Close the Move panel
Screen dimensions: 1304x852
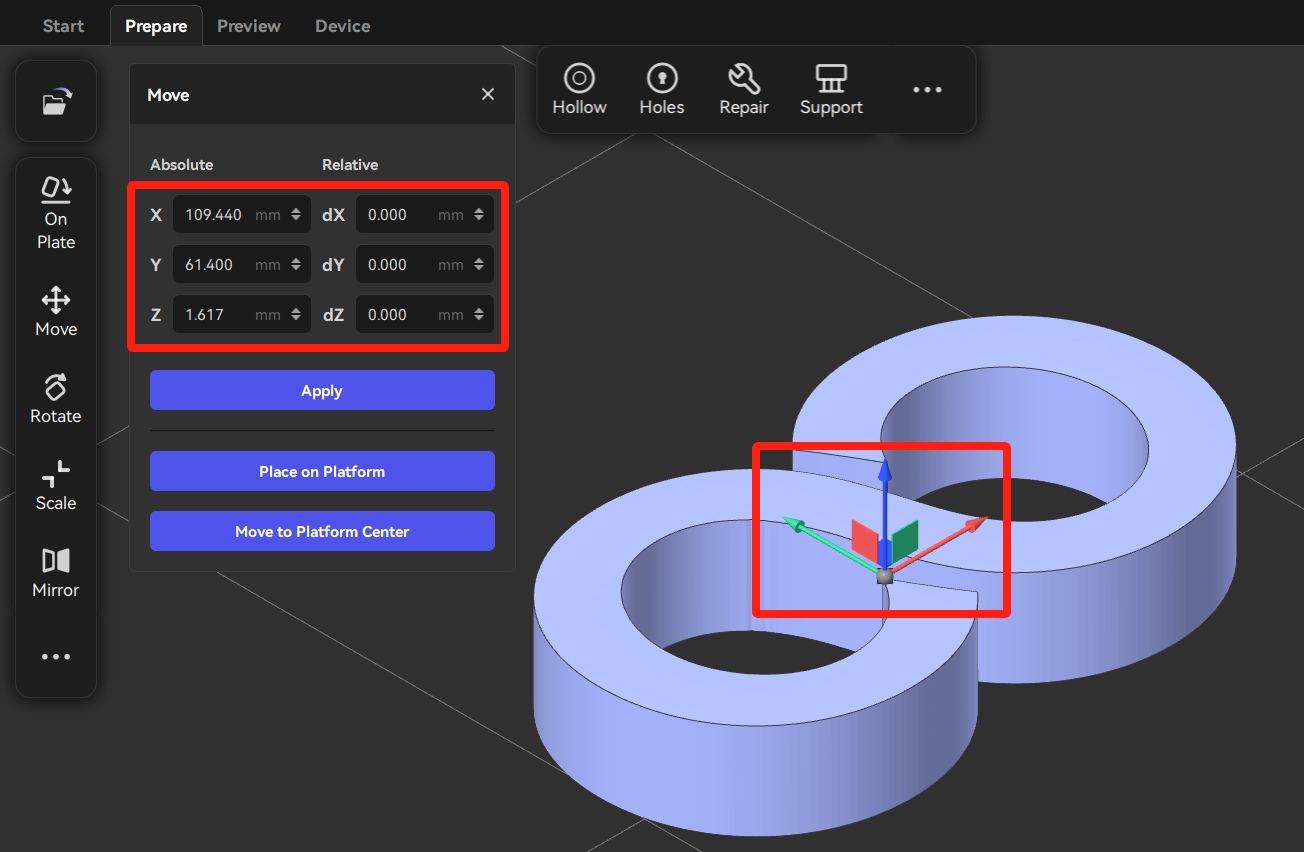(488, 94)
